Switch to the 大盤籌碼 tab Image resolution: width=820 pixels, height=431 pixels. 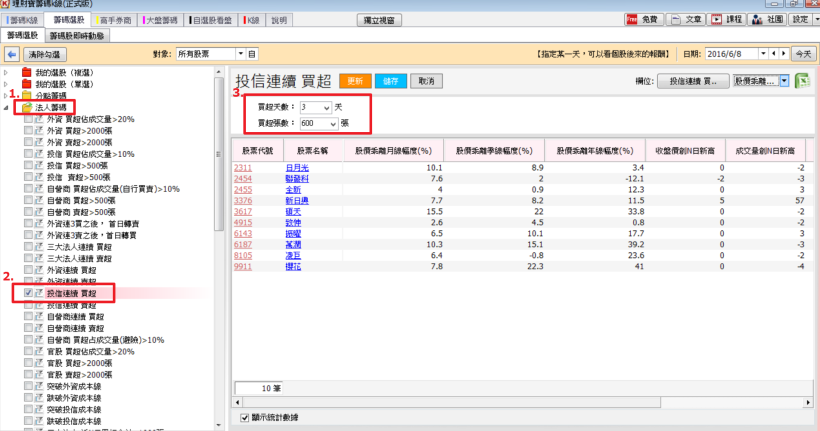tap(161, 20)
